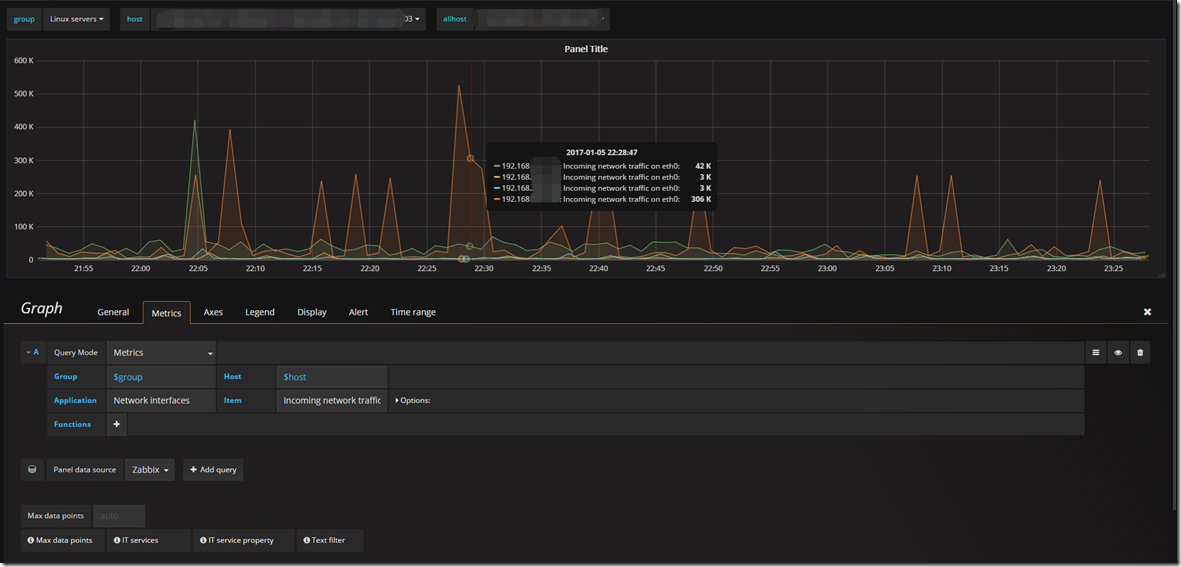Click the 306 K tooltip value

tap(700, 200)
